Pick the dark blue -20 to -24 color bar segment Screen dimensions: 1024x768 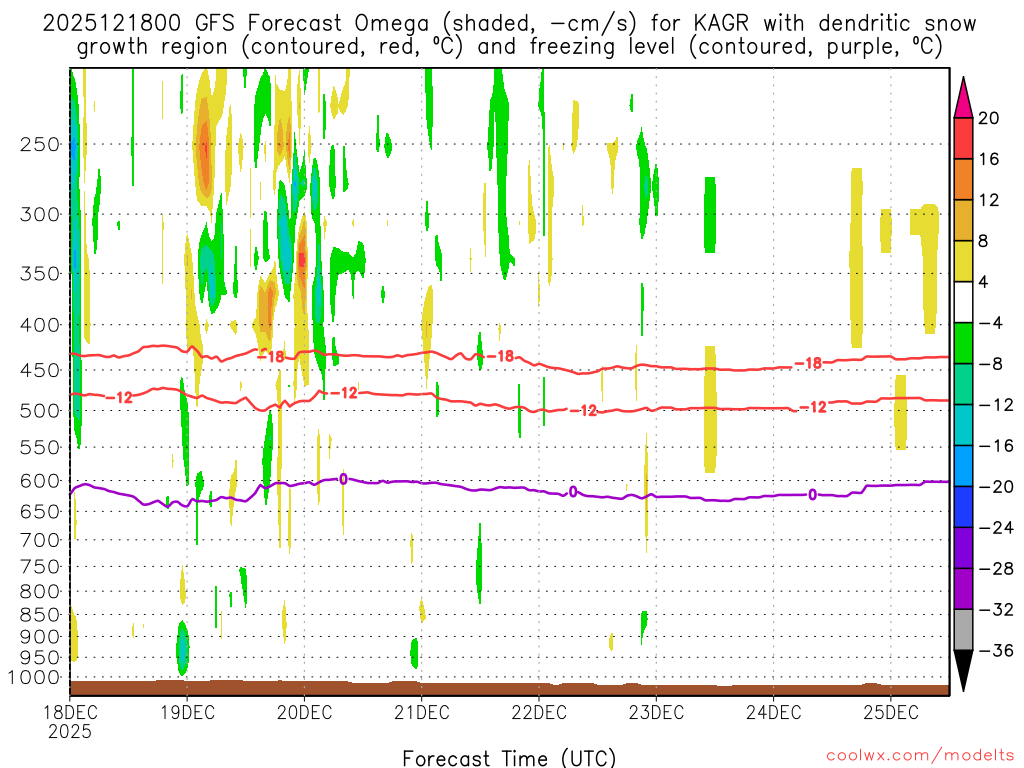point(963,507)
